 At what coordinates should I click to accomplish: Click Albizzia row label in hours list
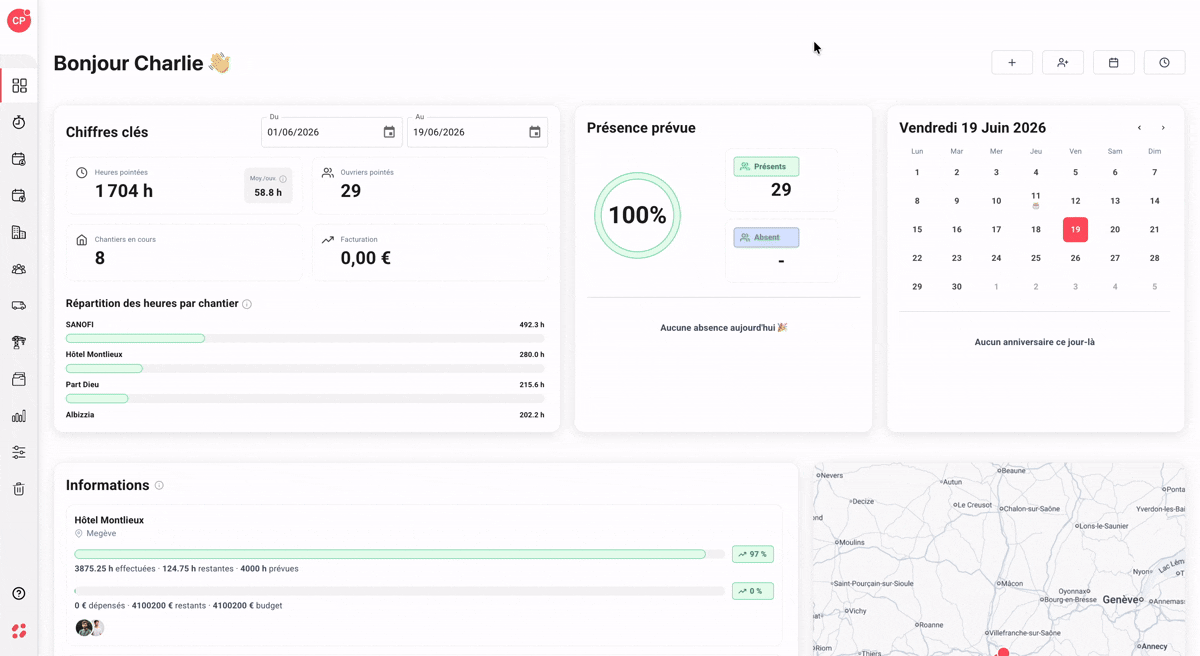pos(80,415)
